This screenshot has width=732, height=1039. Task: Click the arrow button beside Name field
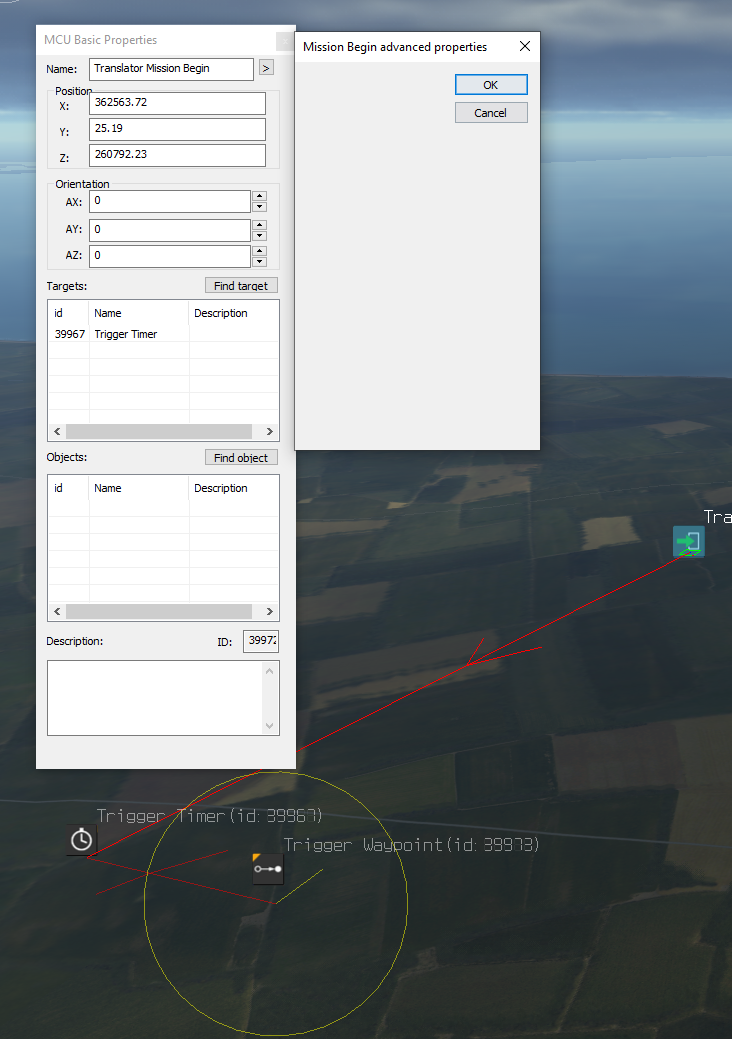(266, 68)
